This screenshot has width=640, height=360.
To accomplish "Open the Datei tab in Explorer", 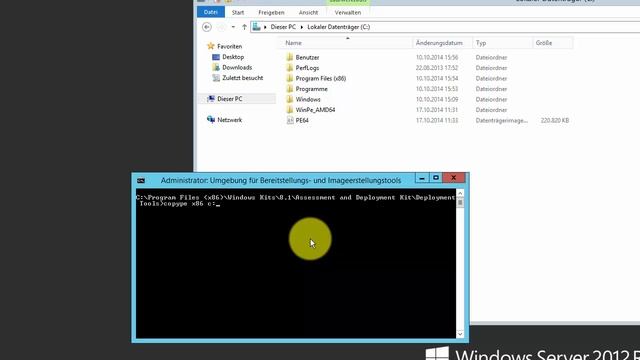I will pyautogui.click(x=211, y=12).
